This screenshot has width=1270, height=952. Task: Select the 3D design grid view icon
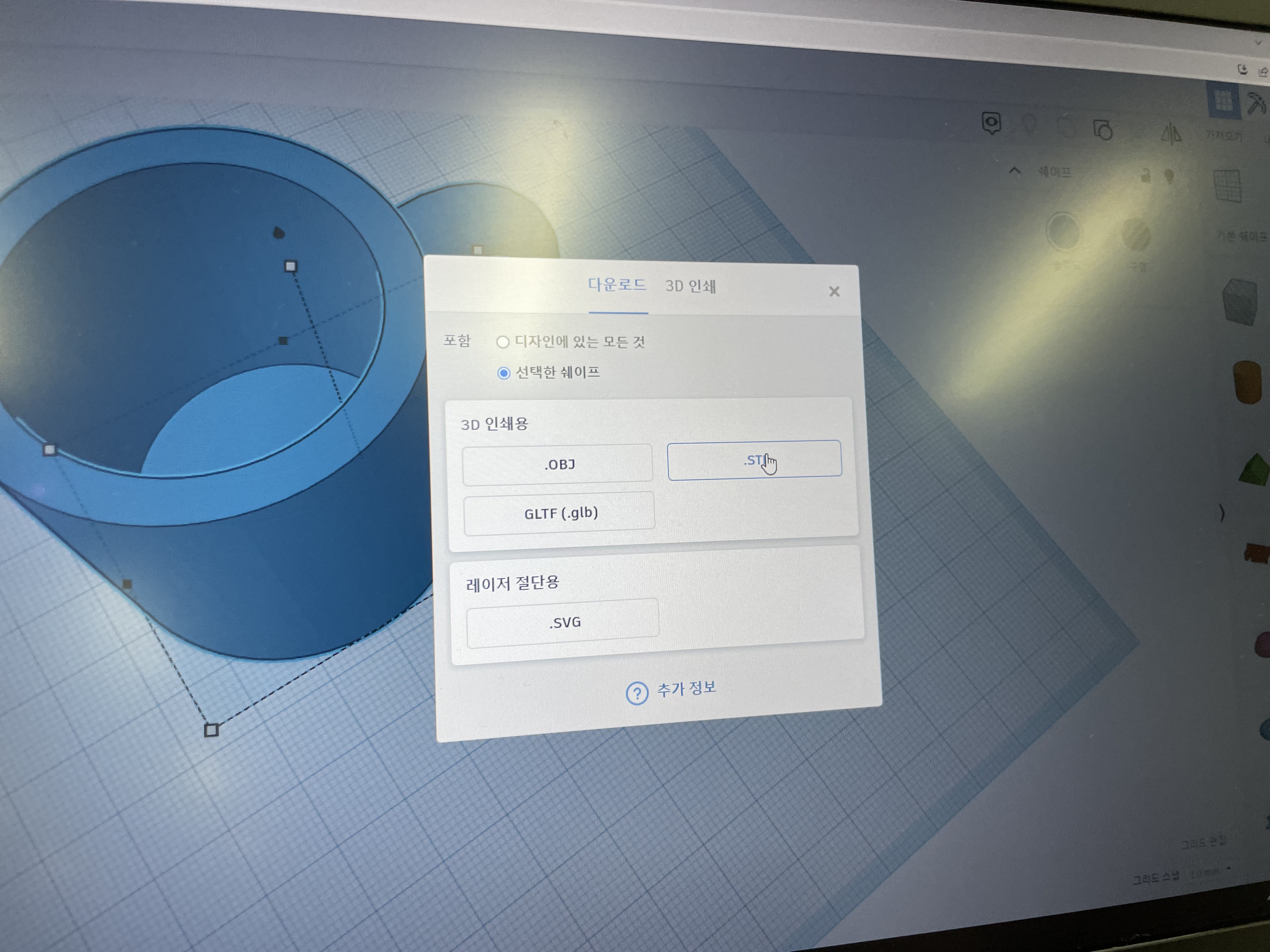pyautogui.click(x=1223, y=101)
